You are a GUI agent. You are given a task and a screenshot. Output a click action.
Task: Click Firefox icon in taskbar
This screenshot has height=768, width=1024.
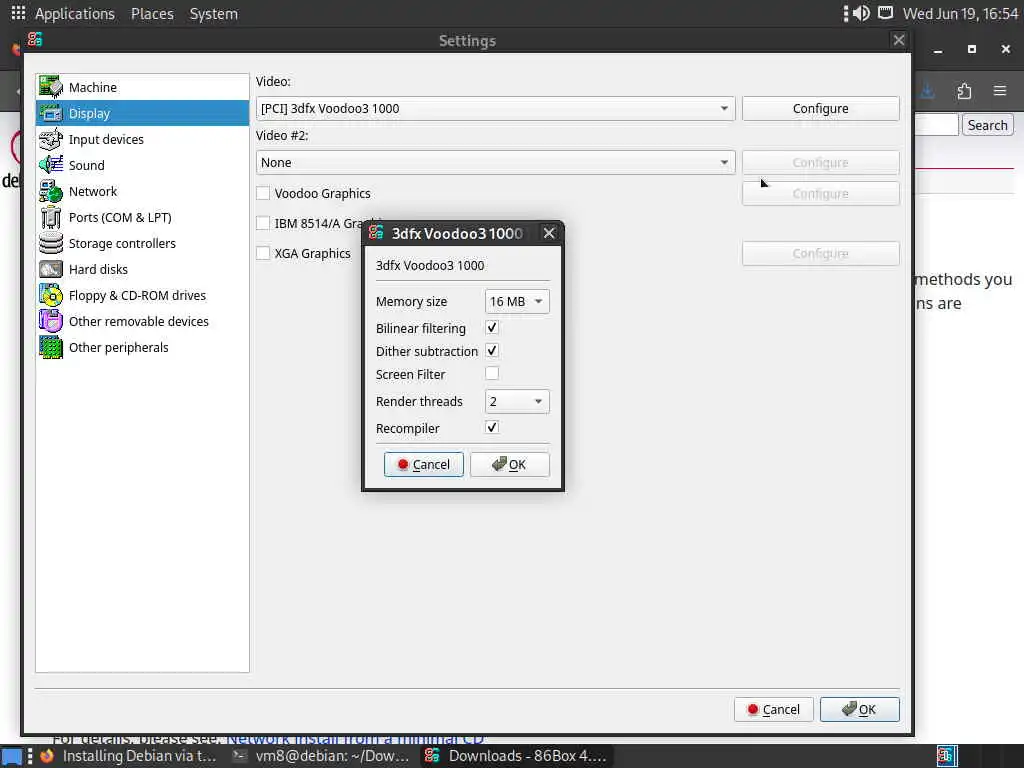pyautogui.click(x=47, y=756)
